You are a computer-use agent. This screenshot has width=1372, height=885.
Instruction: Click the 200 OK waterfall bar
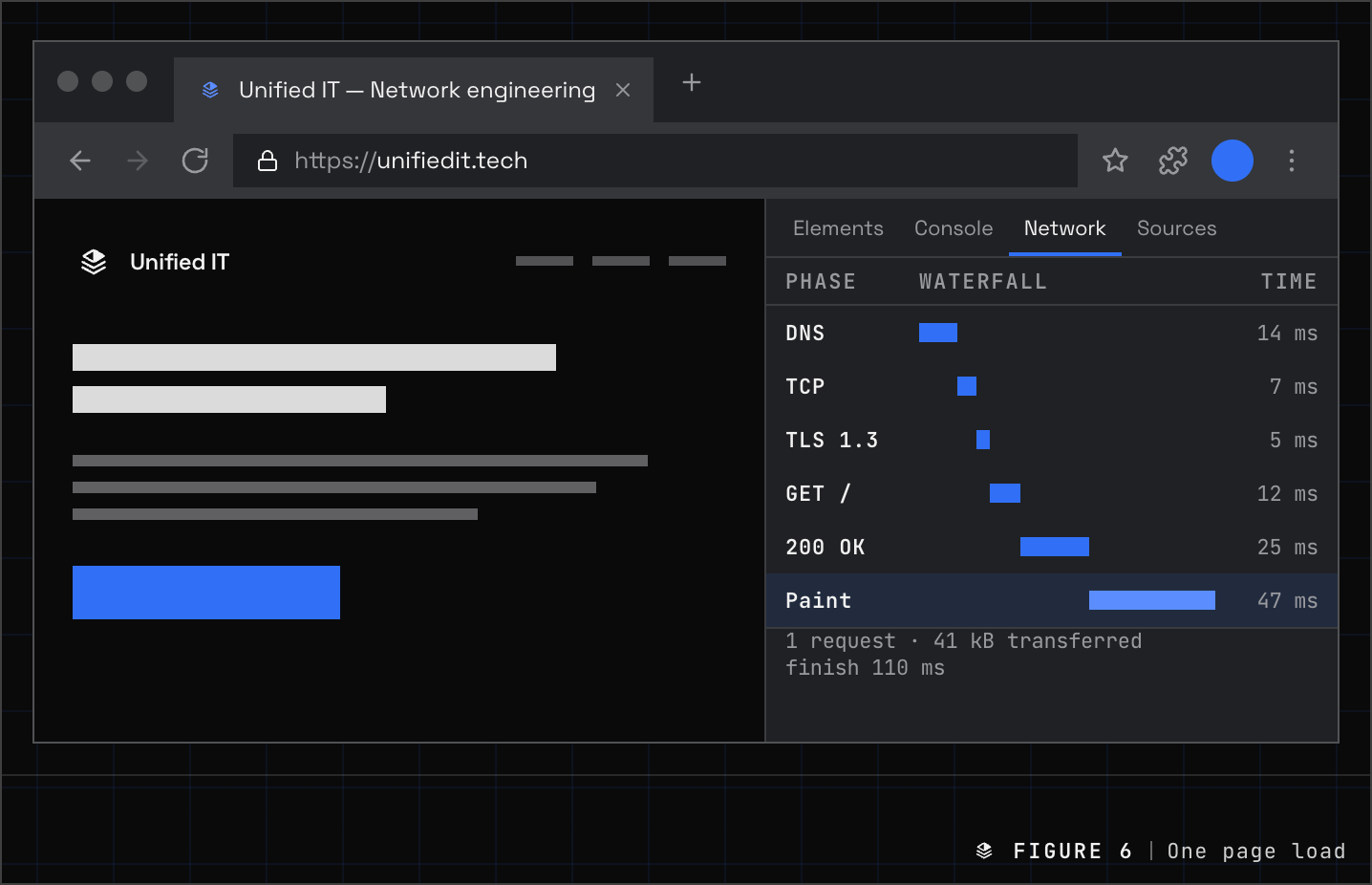pyautogui.click(x=1055, y=547)
